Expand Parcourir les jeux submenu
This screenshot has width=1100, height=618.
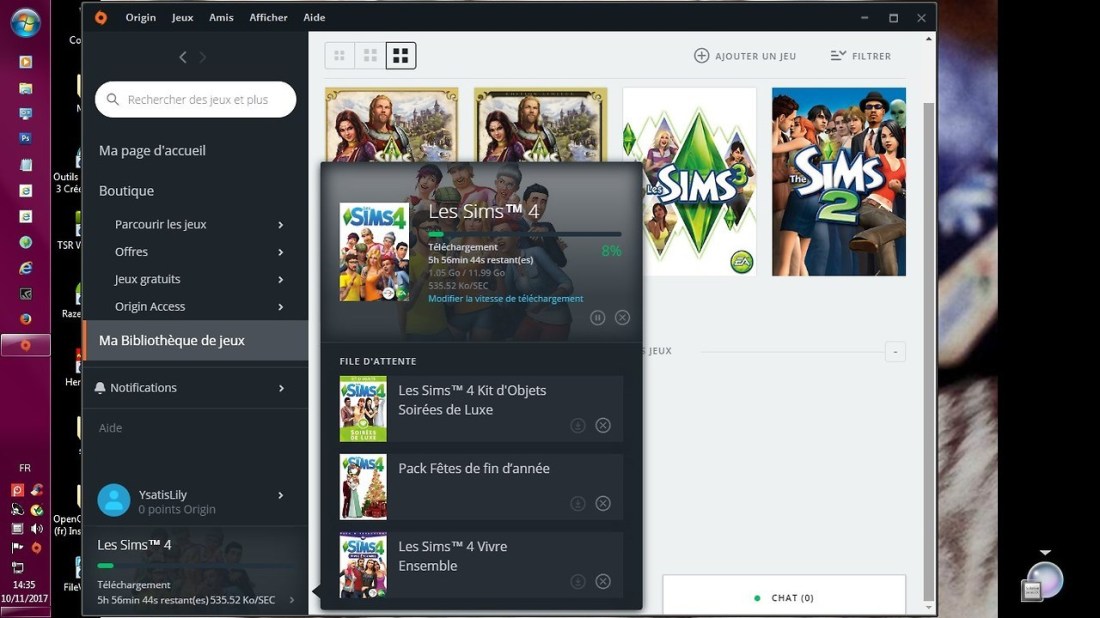tap(280, 225)
